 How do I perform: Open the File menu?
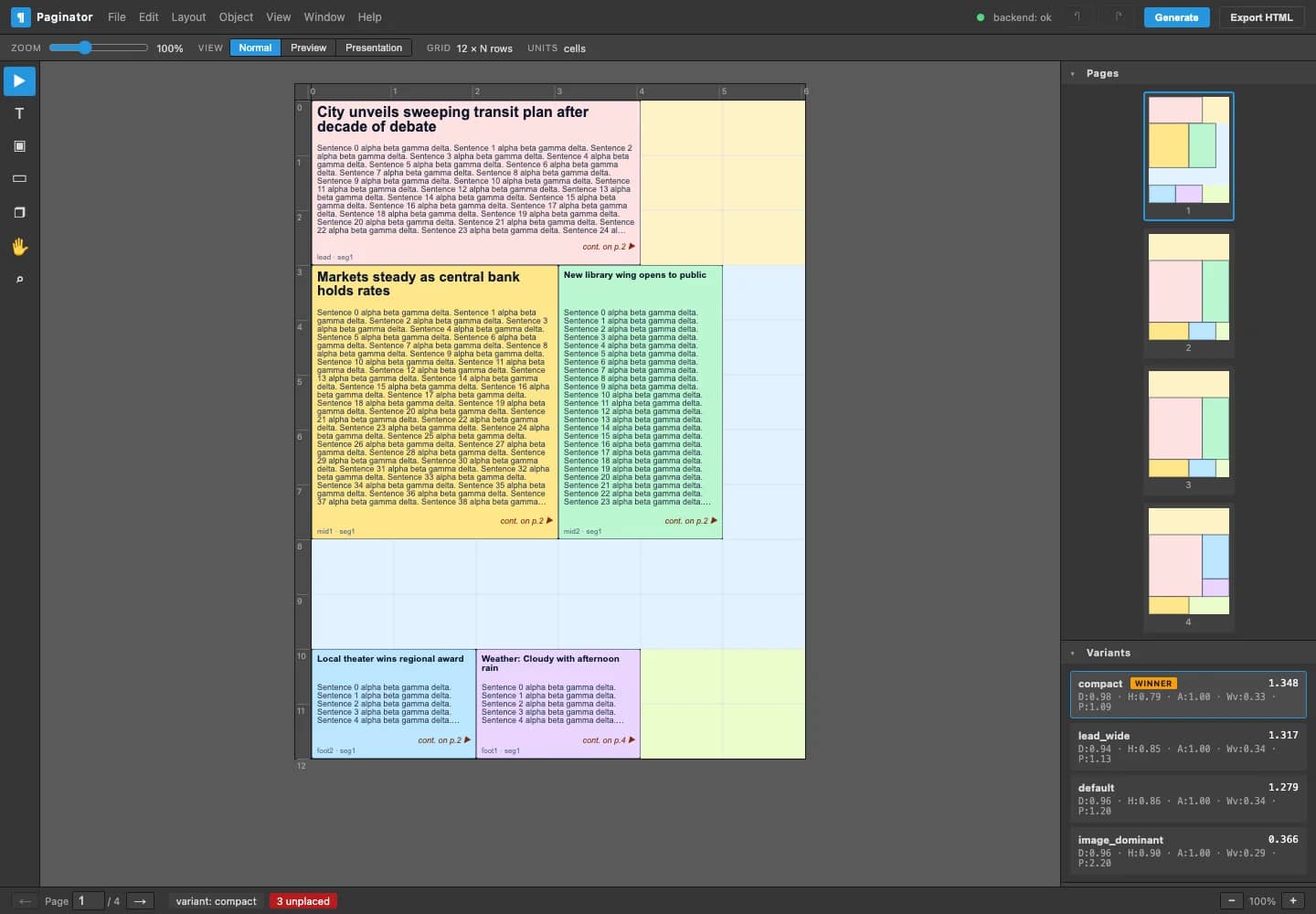coord(117,17)
